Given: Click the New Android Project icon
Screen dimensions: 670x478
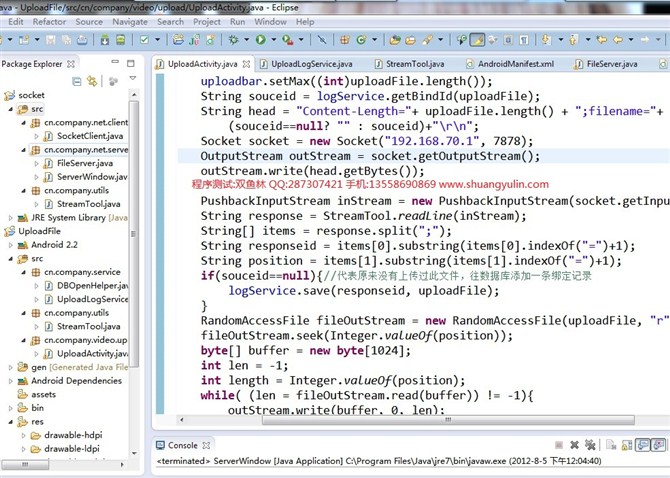Looking at the screenshot, I should point(178,40).
